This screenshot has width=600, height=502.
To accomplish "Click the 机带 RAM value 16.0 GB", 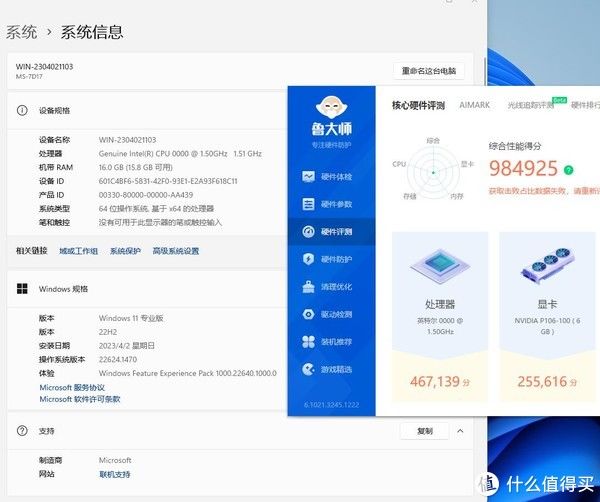I will (x=135, y=167).
